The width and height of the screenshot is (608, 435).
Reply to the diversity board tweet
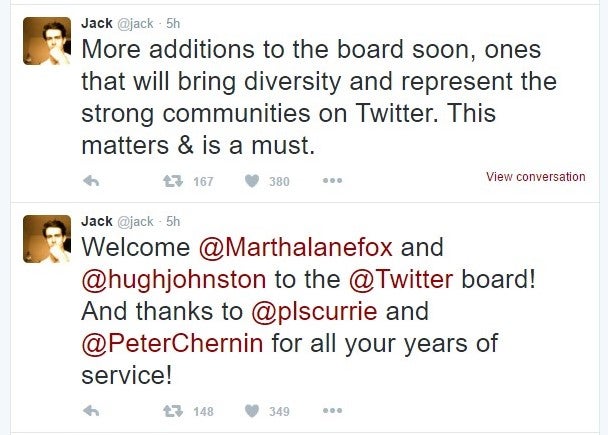coord(92,181)
